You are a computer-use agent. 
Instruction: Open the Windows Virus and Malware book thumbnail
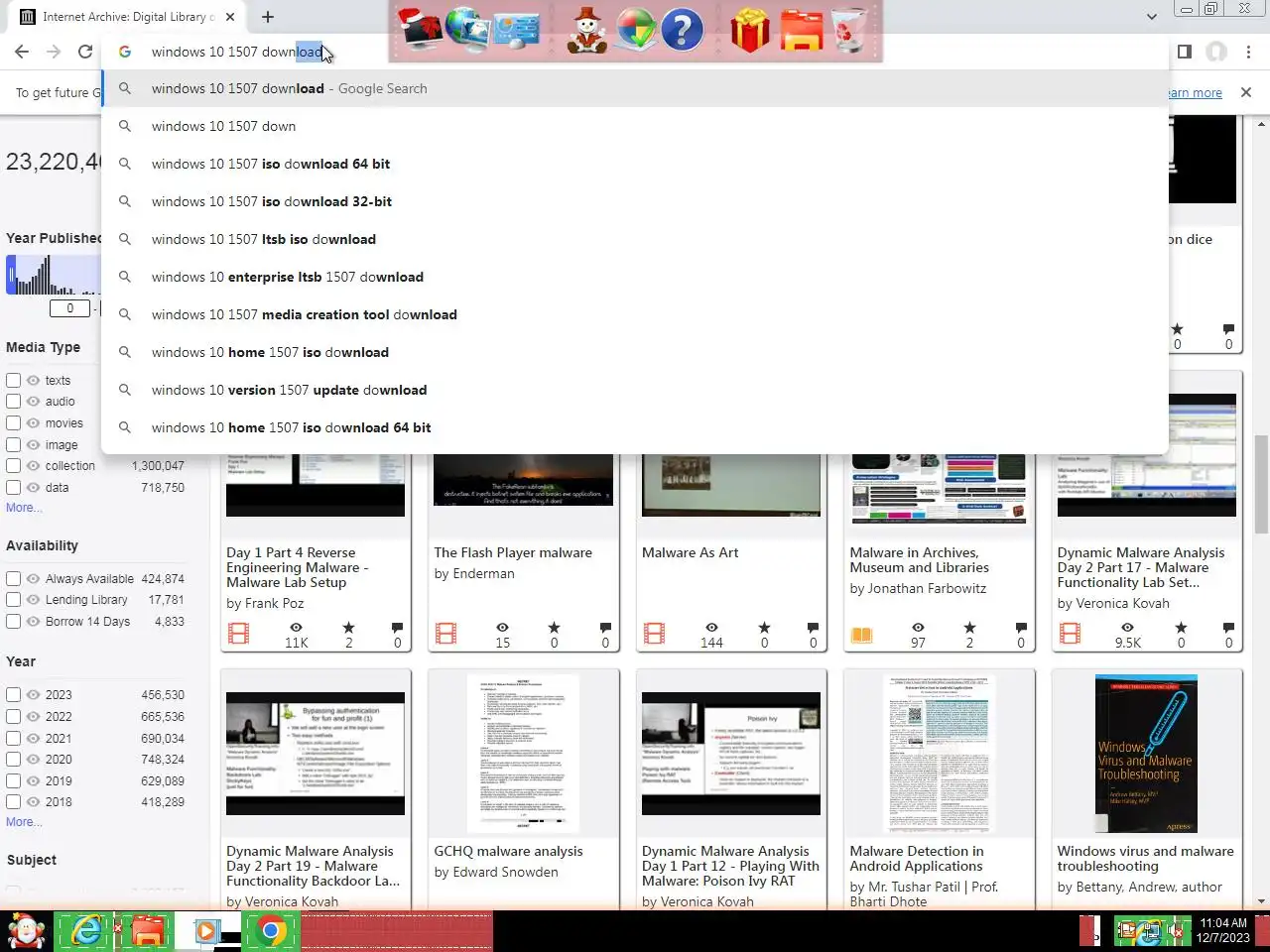(1146, 754)
